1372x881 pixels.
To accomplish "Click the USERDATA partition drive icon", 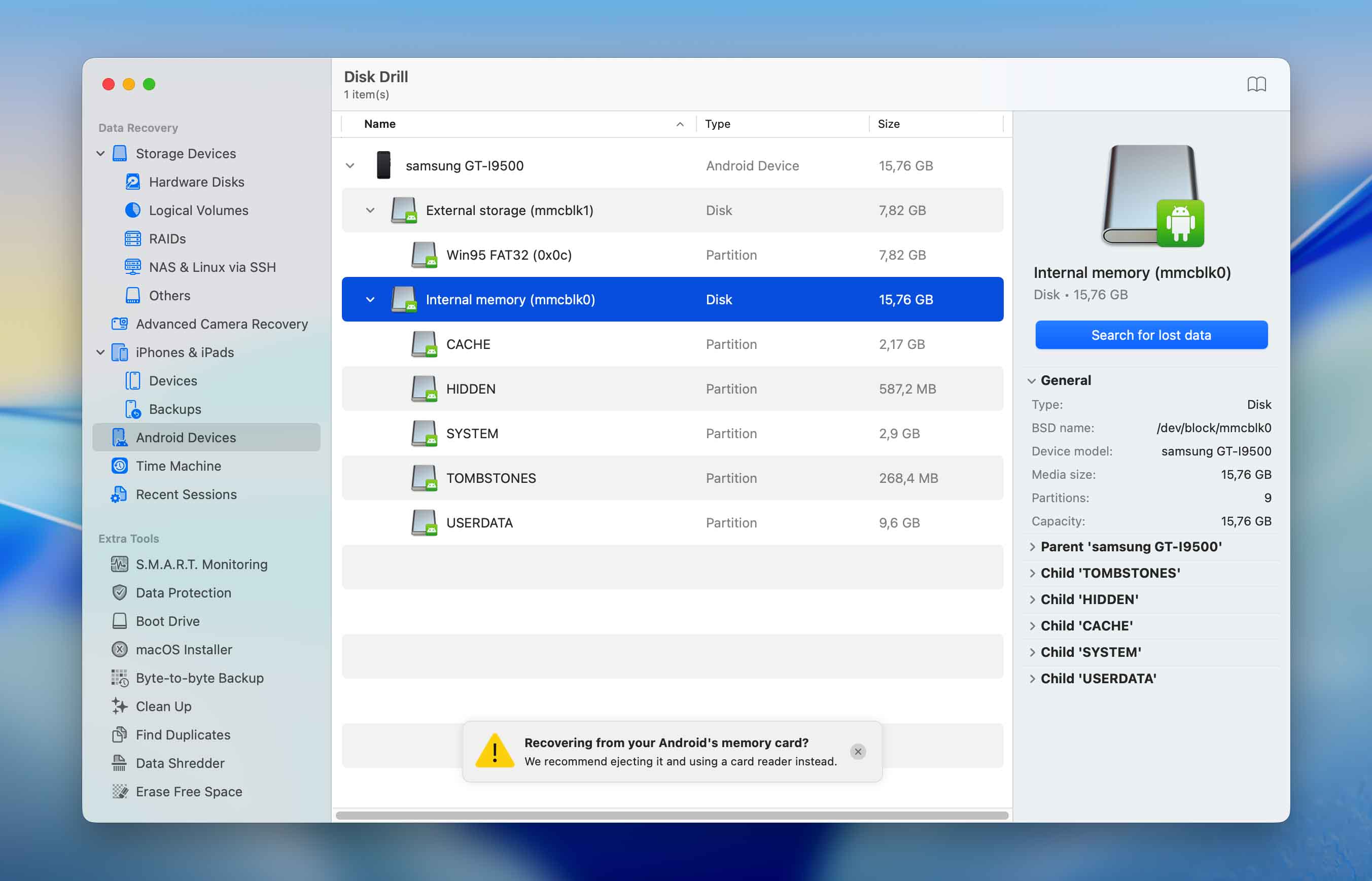I will (424, 522).
